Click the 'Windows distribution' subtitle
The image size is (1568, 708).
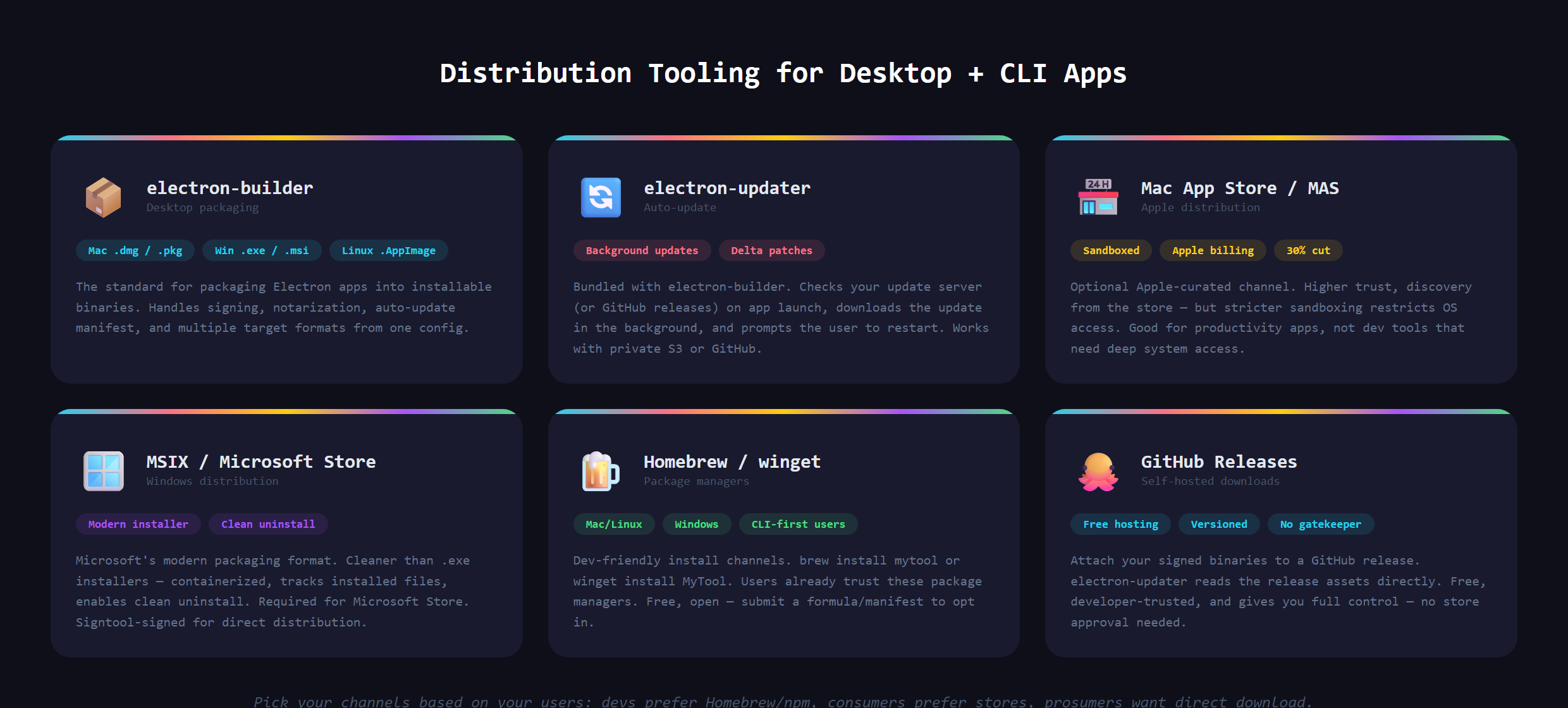[212, 481]
